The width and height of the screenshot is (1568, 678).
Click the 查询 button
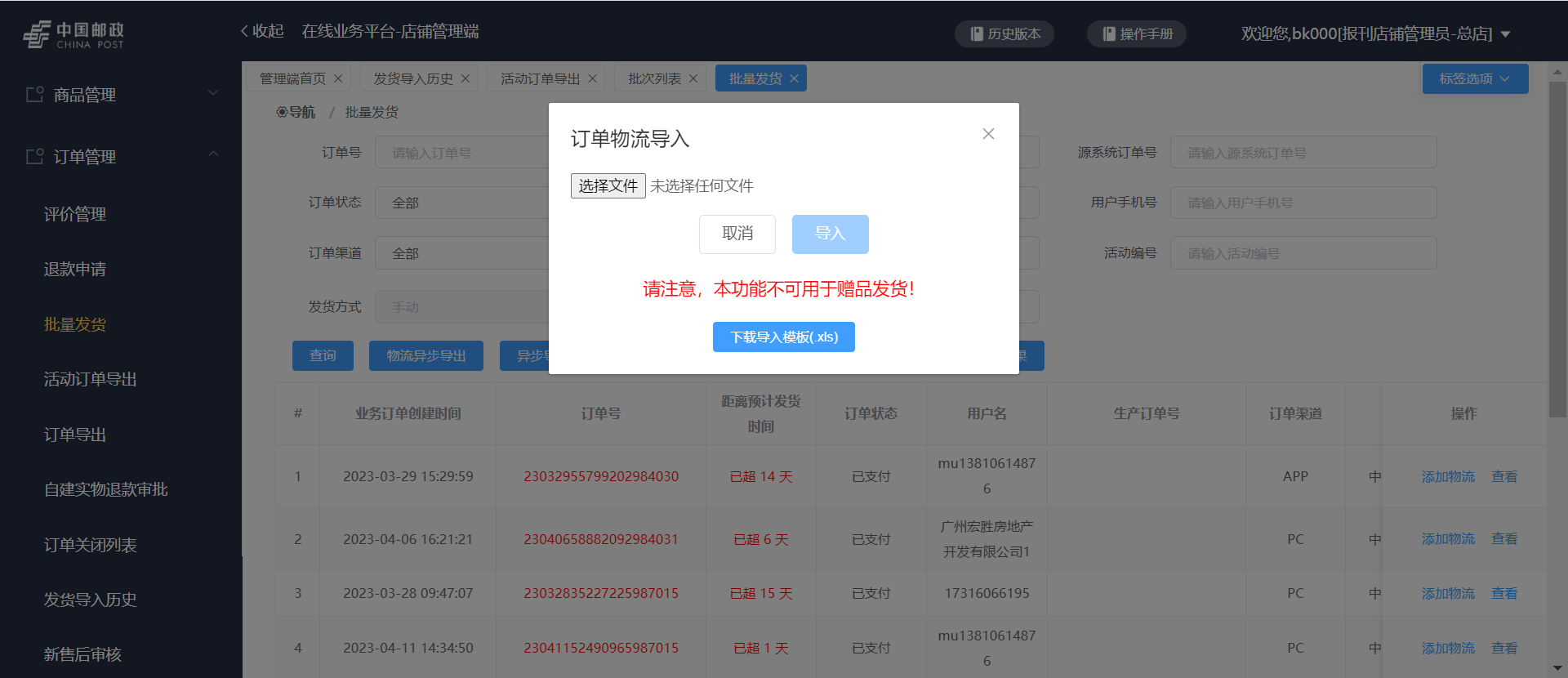tap(323, 355)
